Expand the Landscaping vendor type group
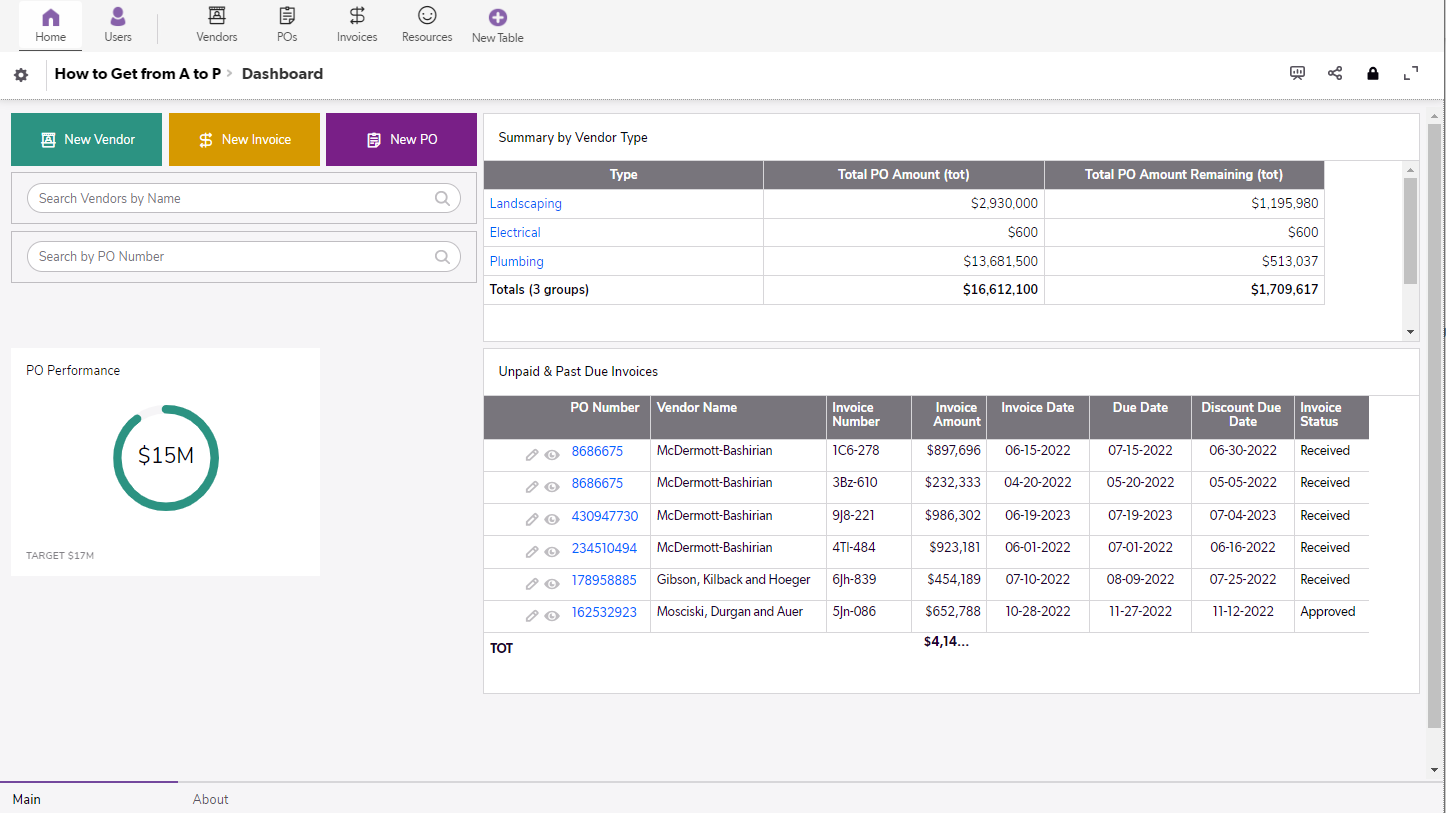This screenshot has width=1446, height=813. pos(525,203)
